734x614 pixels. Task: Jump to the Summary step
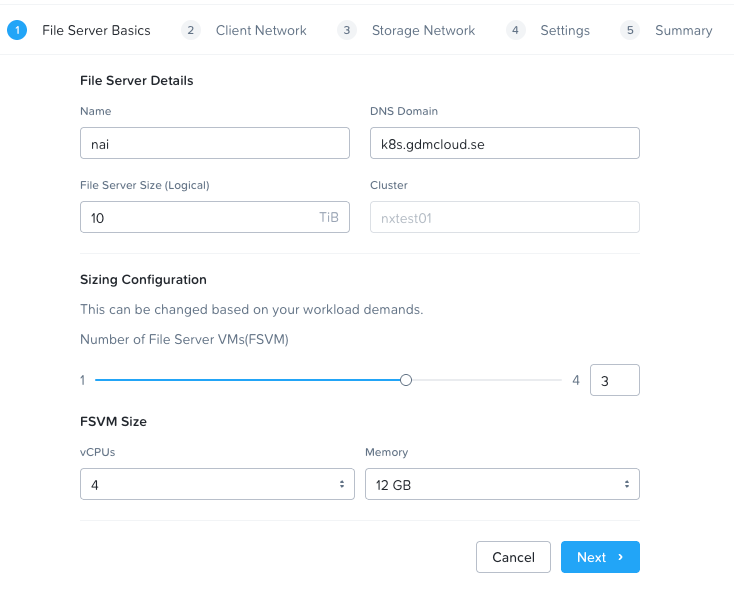(x=683, y=30)
